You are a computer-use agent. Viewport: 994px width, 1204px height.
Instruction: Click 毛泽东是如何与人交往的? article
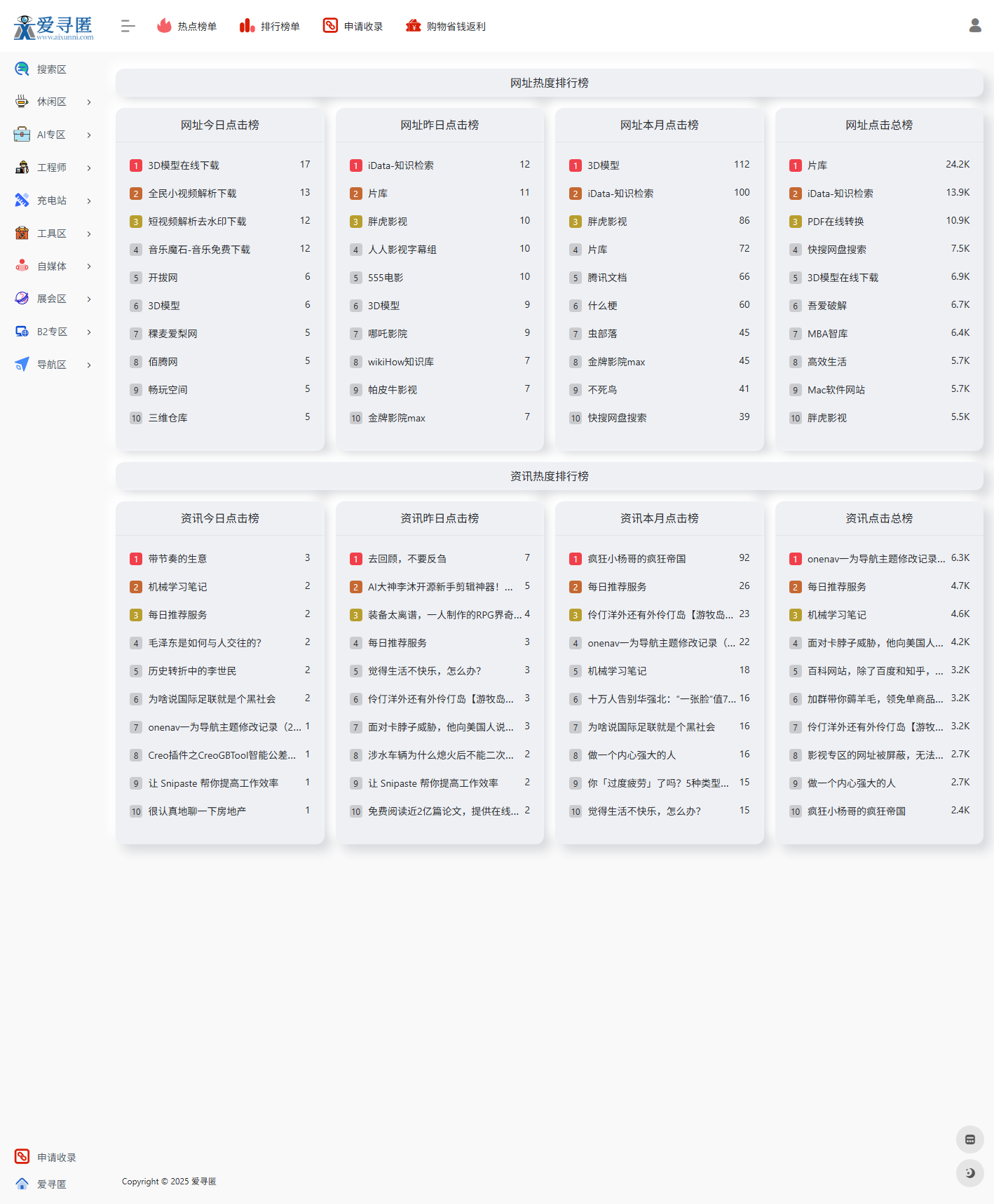[x=205, y=643]
